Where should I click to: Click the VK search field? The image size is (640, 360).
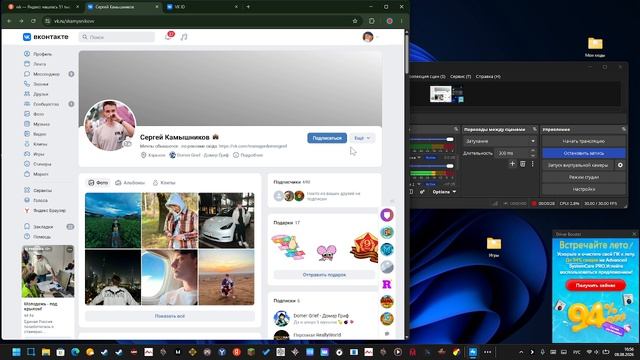click(117, 37)
